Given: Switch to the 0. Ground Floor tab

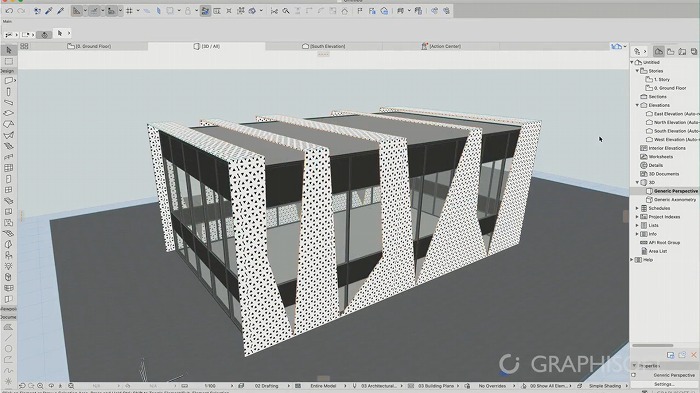Looking at the screenshot, I should [89, 46].
